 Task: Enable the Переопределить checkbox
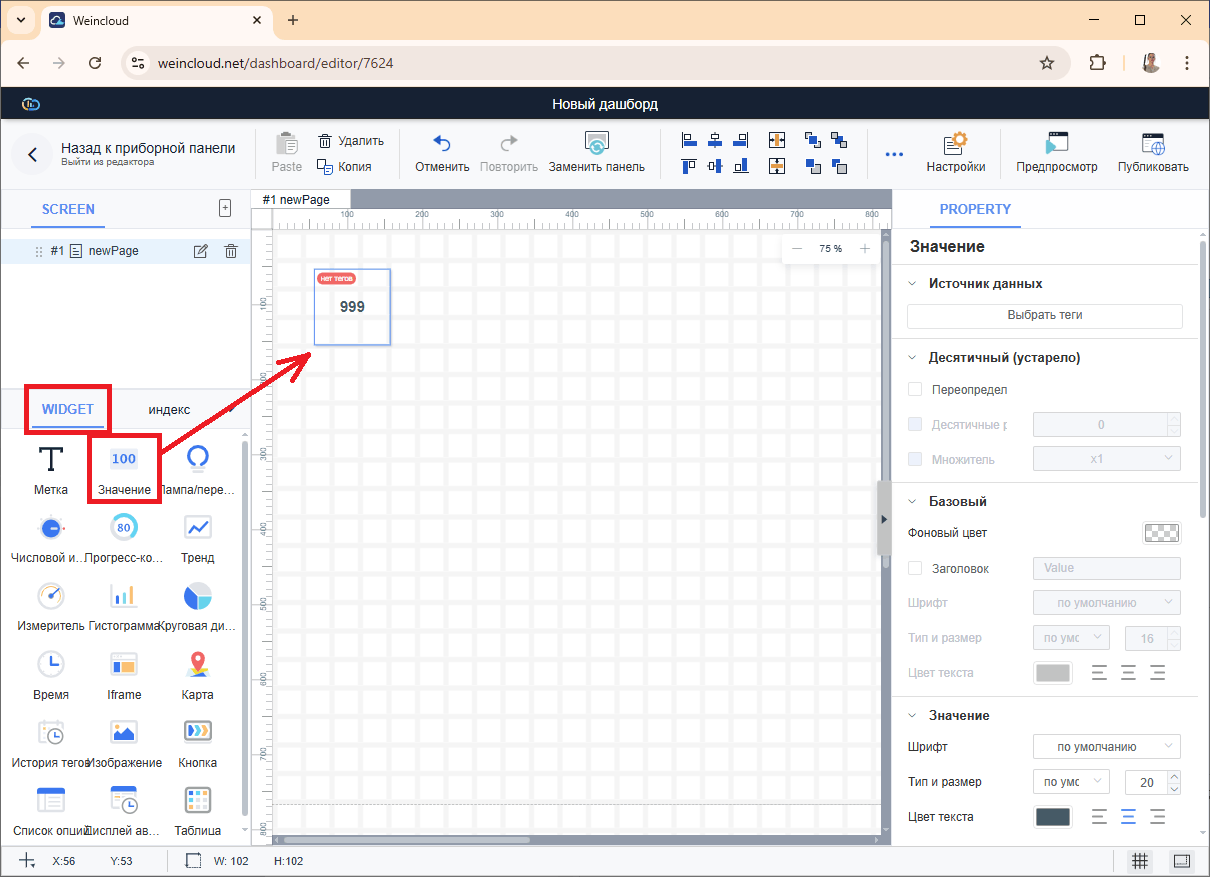[915, 389]
